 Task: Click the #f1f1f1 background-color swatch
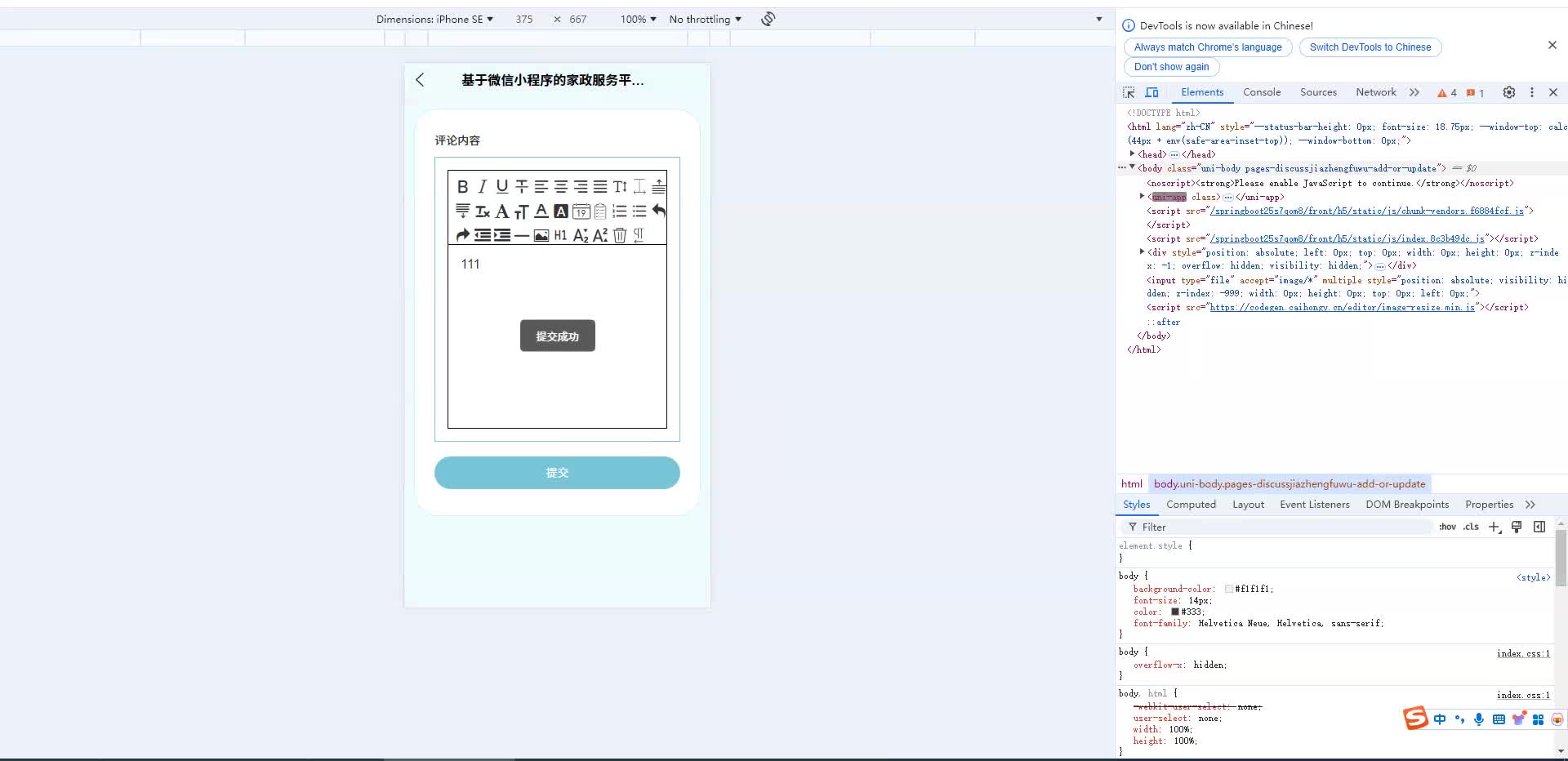coord(1229,588)
